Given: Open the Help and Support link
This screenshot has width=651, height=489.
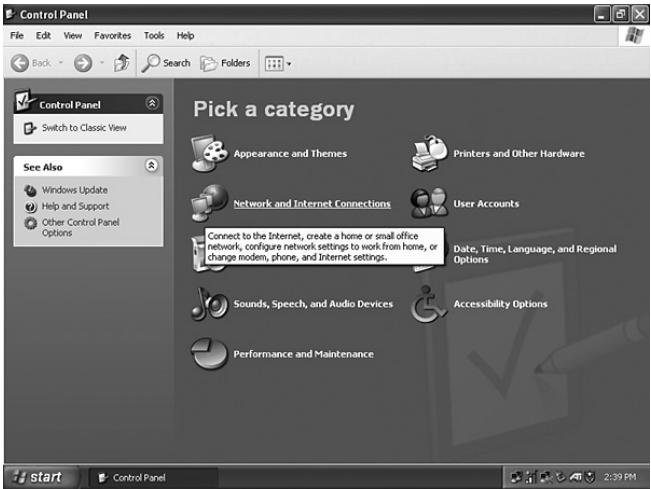Looking at the screenshot, I should coord(76,206).
